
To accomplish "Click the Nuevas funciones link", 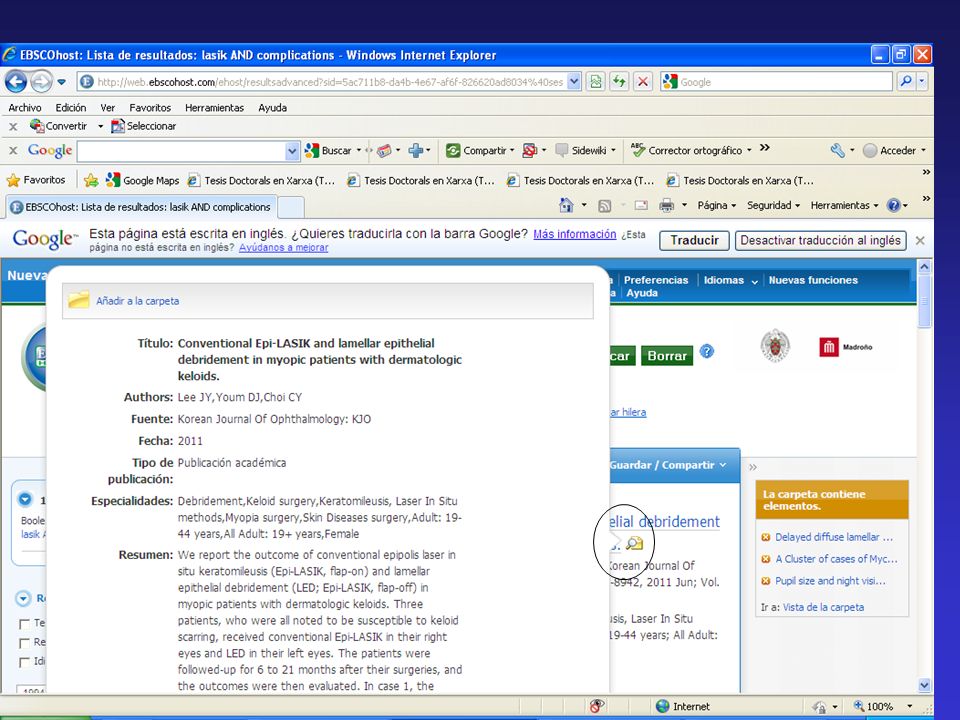I will click(813, 280).
